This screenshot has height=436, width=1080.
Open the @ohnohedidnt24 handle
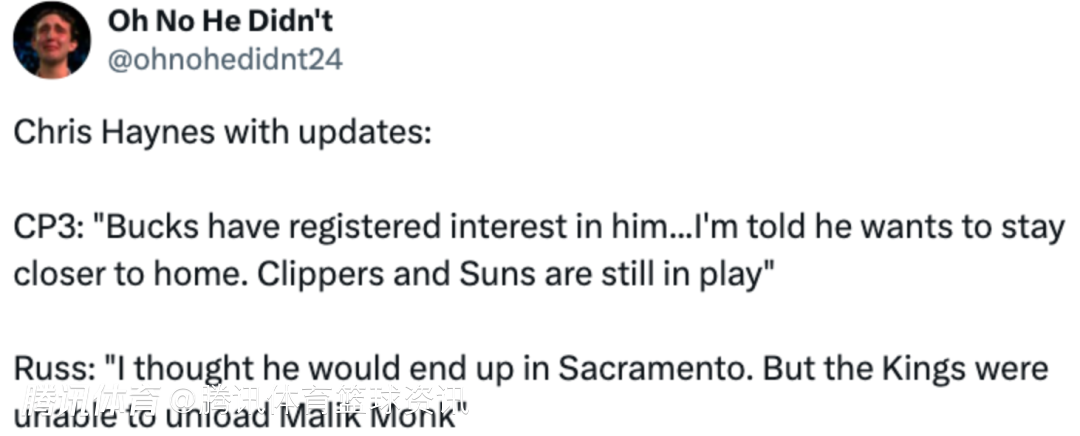click(225, 60)
